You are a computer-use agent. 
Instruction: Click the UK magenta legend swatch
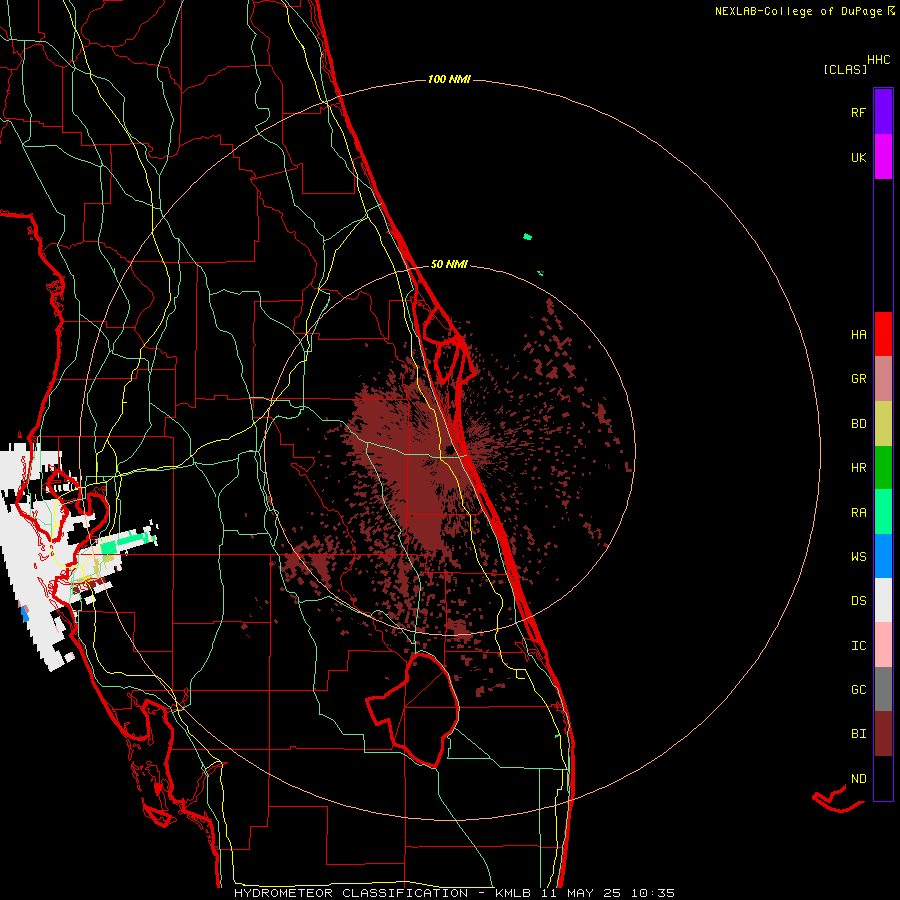[883, 157]
